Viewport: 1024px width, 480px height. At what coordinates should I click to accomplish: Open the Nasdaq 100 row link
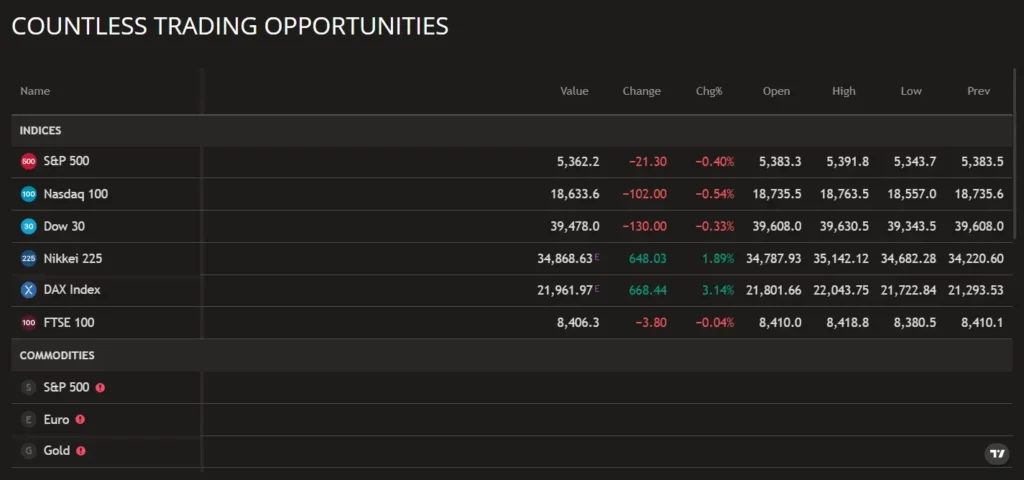coord(76,194)
